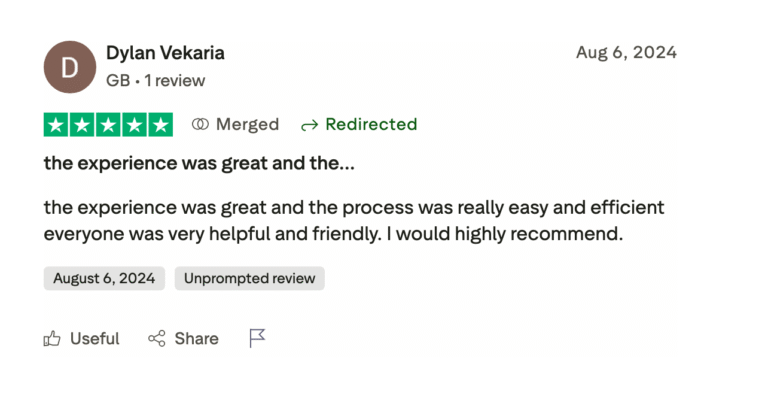
Task: Click the middle third rating star
Action: [x=108, y=125]
